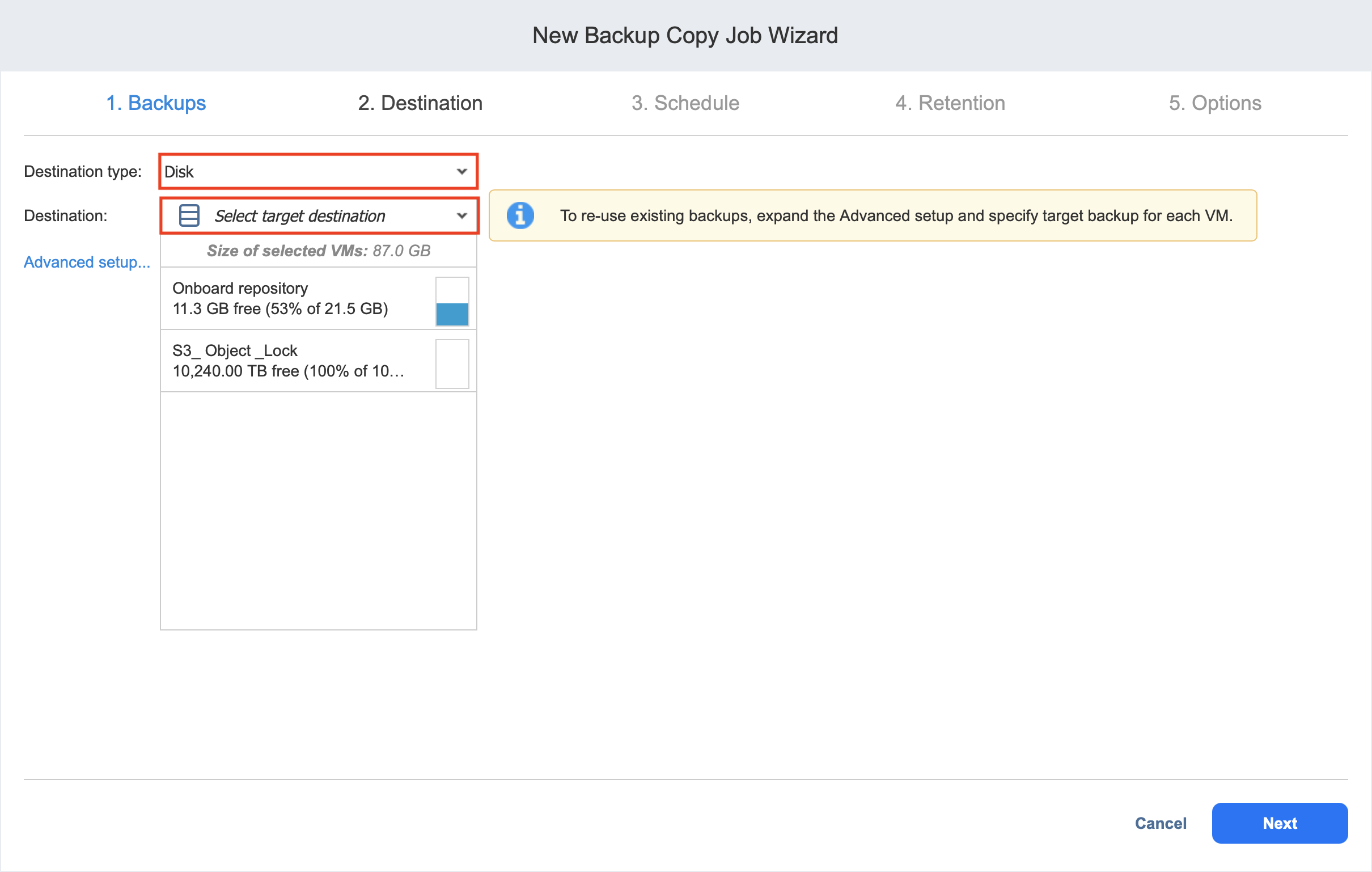Image resolution: width=1372 pixels, height=872 pixels.
Task: Click the re-use existing backups notice text
Action: (896, 215)
